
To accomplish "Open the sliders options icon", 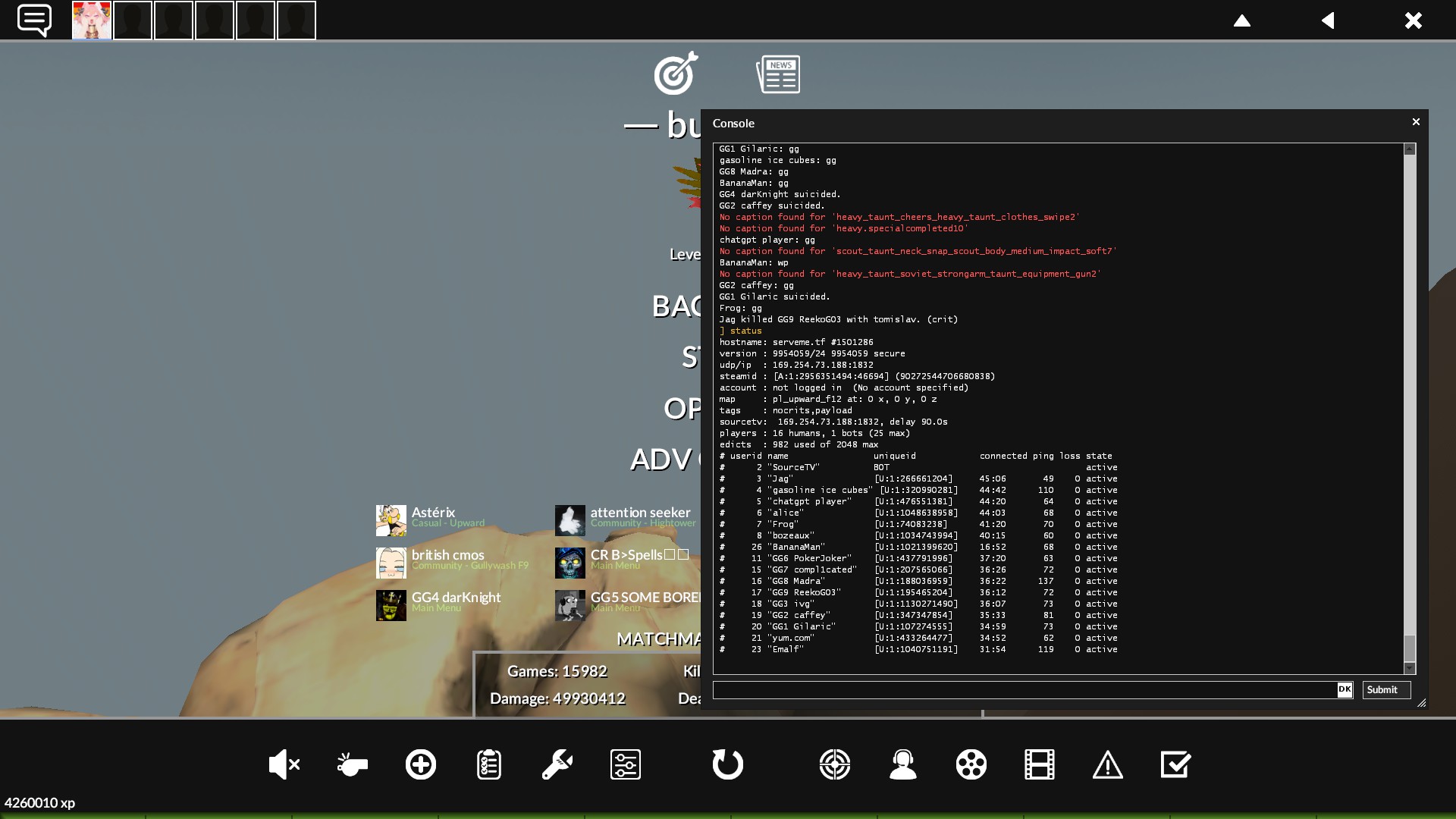I will tap(626, 764).
